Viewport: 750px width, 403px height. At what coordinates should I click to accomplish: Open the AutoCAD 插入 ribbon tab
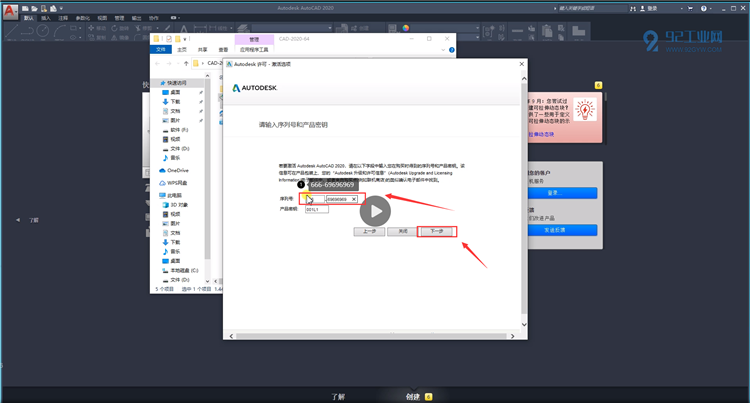46,18
